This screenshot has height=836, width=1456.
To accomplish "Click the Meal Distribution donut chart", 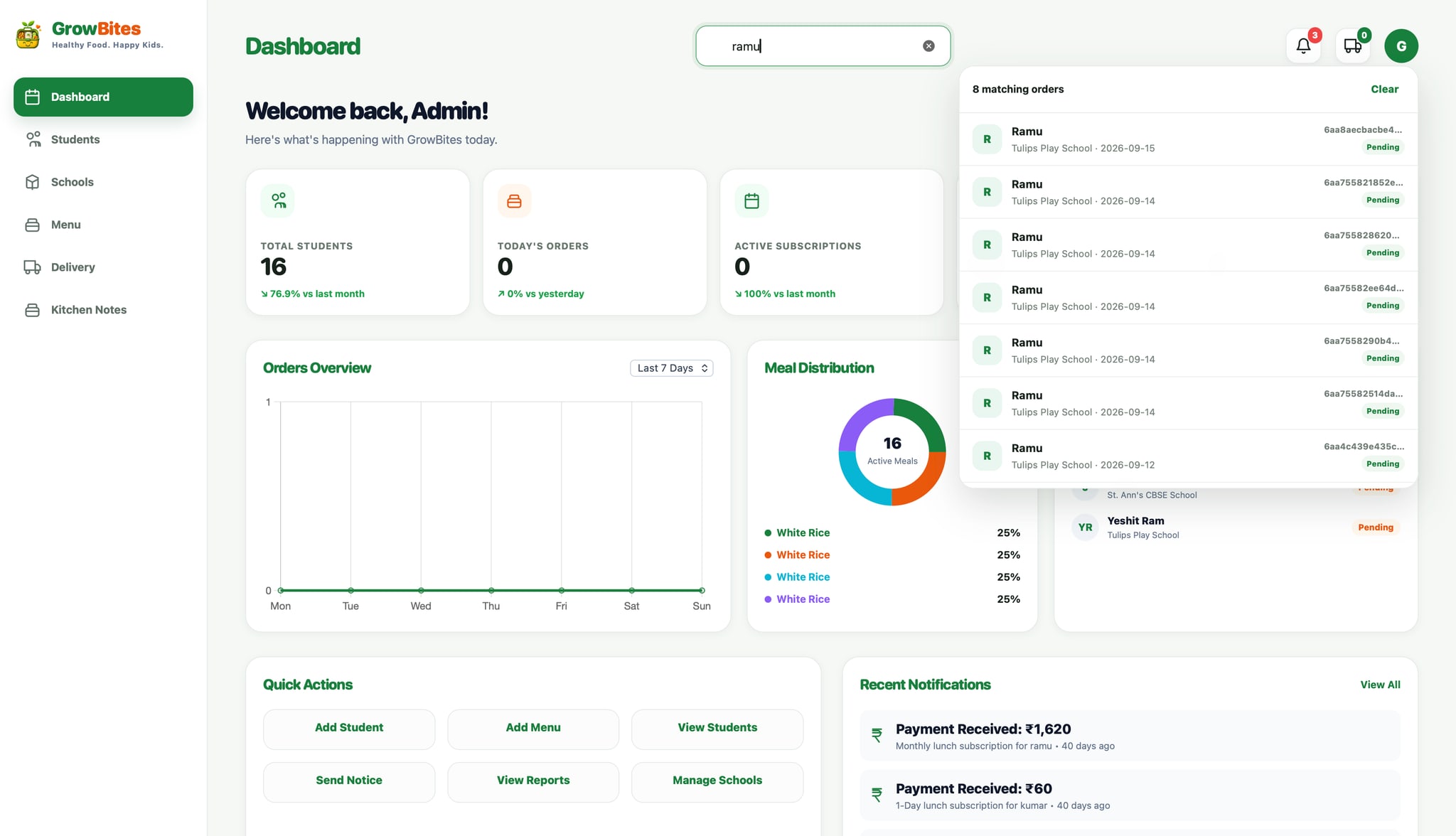I will tap(892, 452).
